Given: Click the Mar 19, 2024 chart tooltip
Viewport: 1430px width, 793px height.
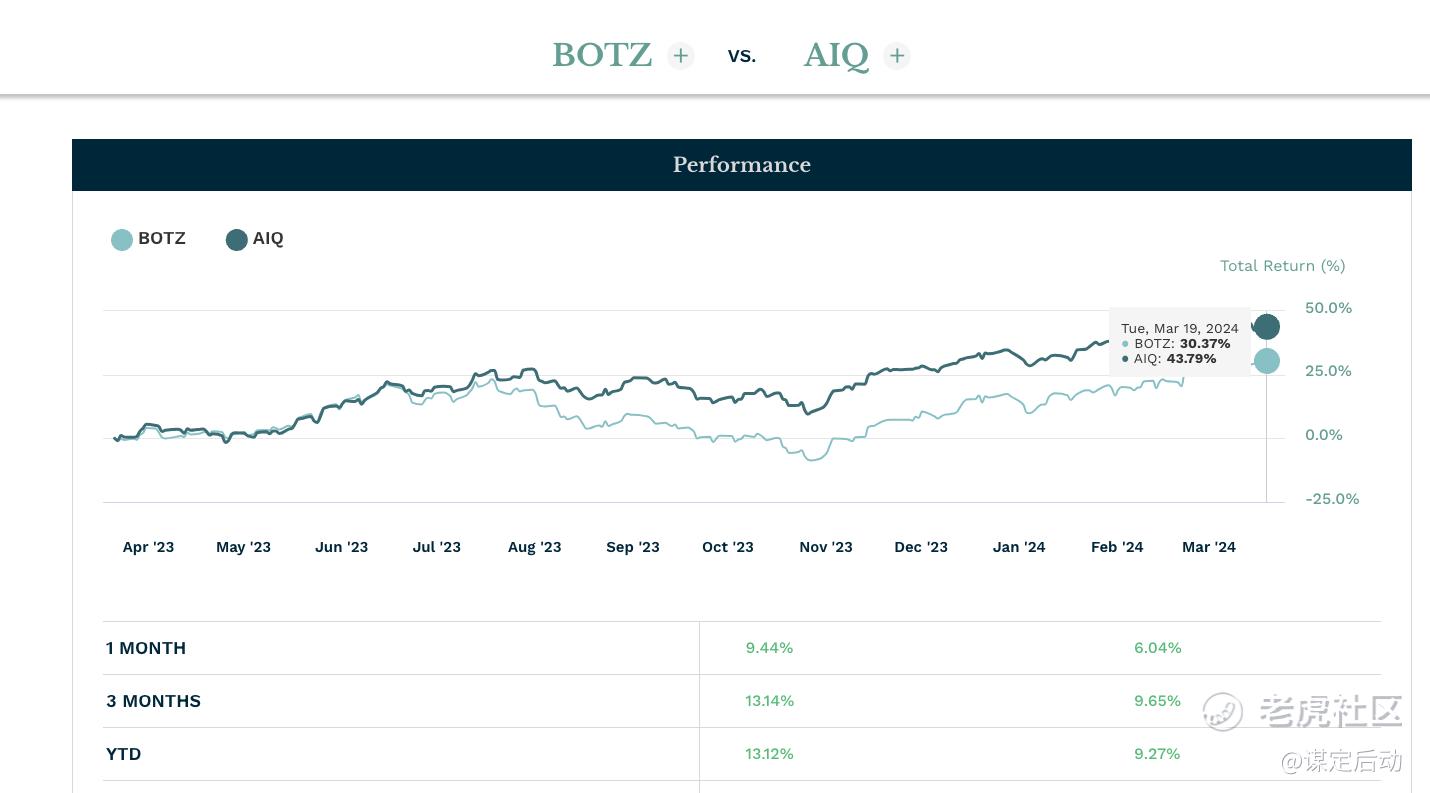Looking at the screenshot, I should click(1180, 342).
